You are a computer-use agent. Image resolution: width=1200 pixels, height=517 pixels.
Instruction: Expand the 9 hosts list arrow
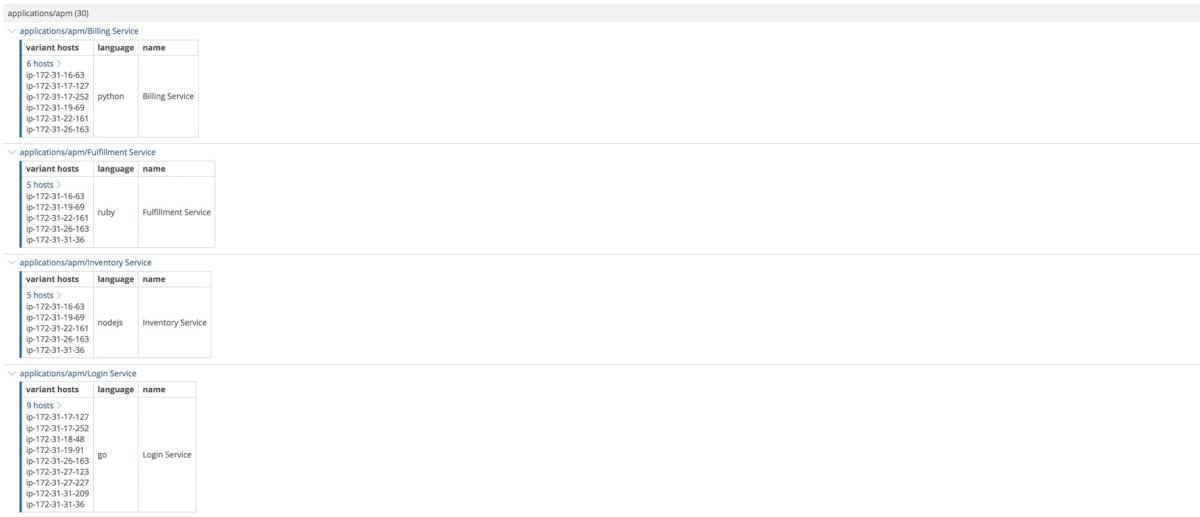point(59,406)
